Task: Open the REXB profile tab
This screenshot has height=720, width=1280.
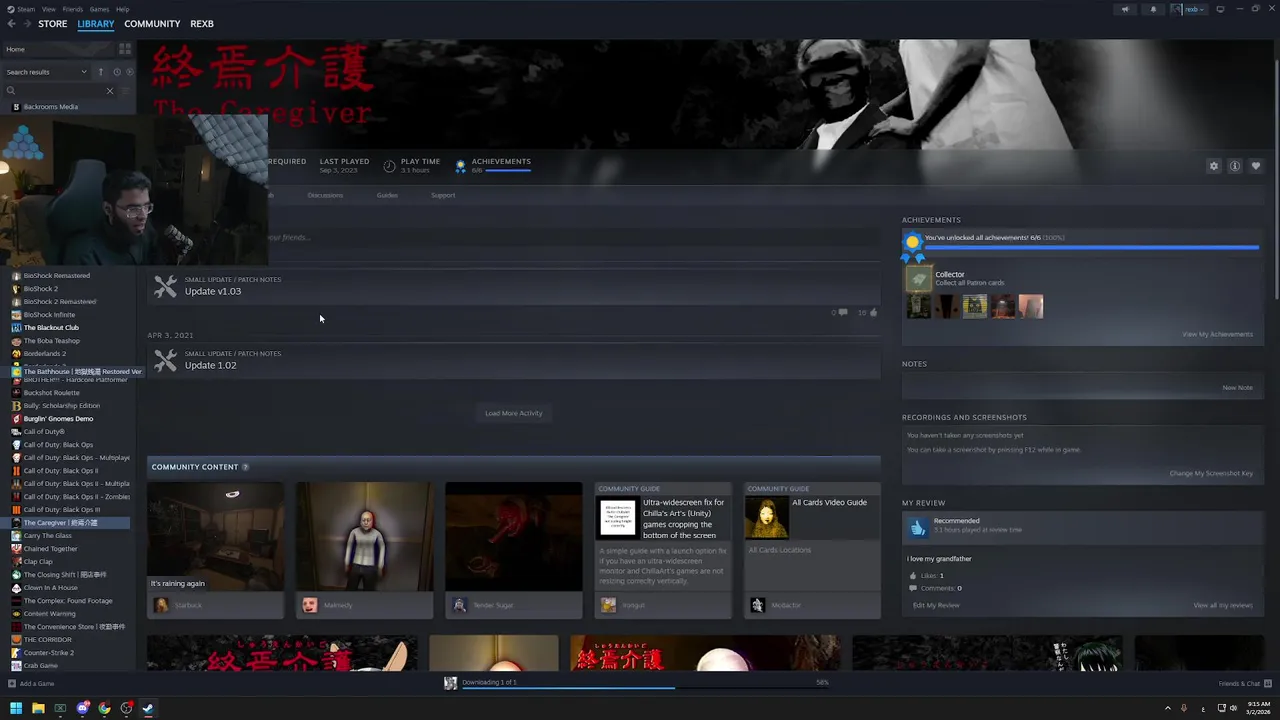Action: pos(202,24)
